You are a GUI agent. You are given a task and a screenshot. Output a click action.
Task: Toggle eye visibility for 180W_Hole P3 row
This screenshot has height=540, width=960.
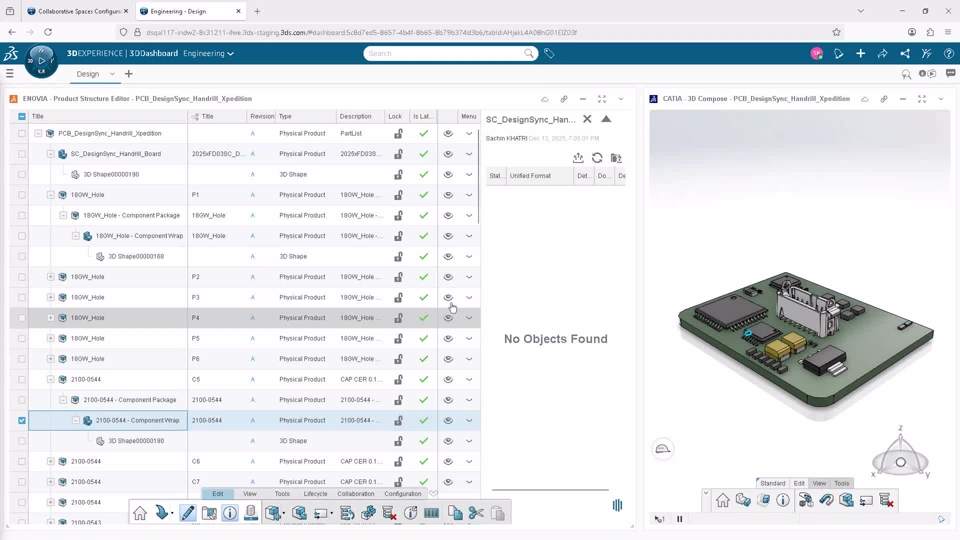click(448, 298)
